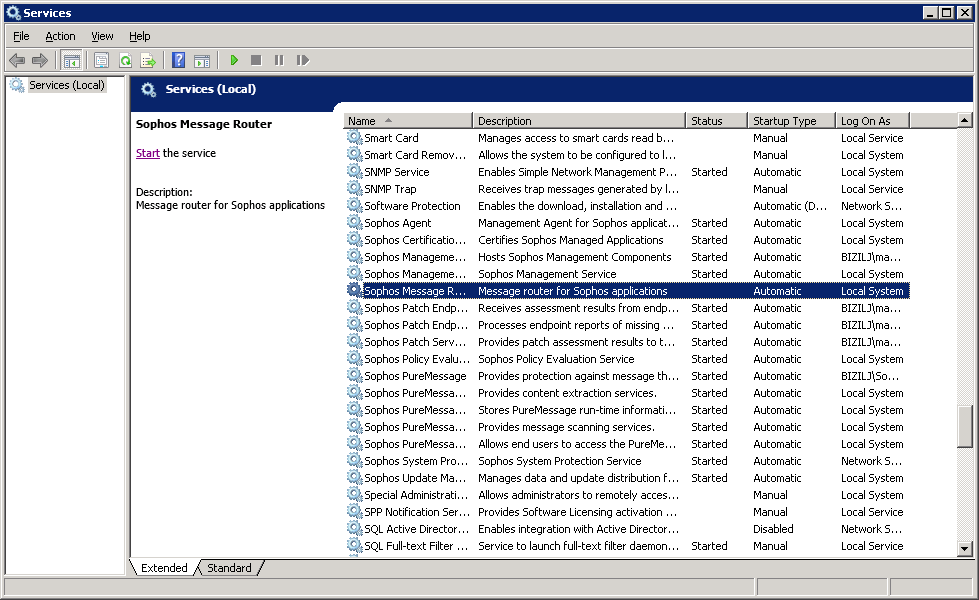The width and height of the screenshot is (979, 600).
Task: Select 'Processes endpoint reports of missing' row
Action: [x=627, y=325]
